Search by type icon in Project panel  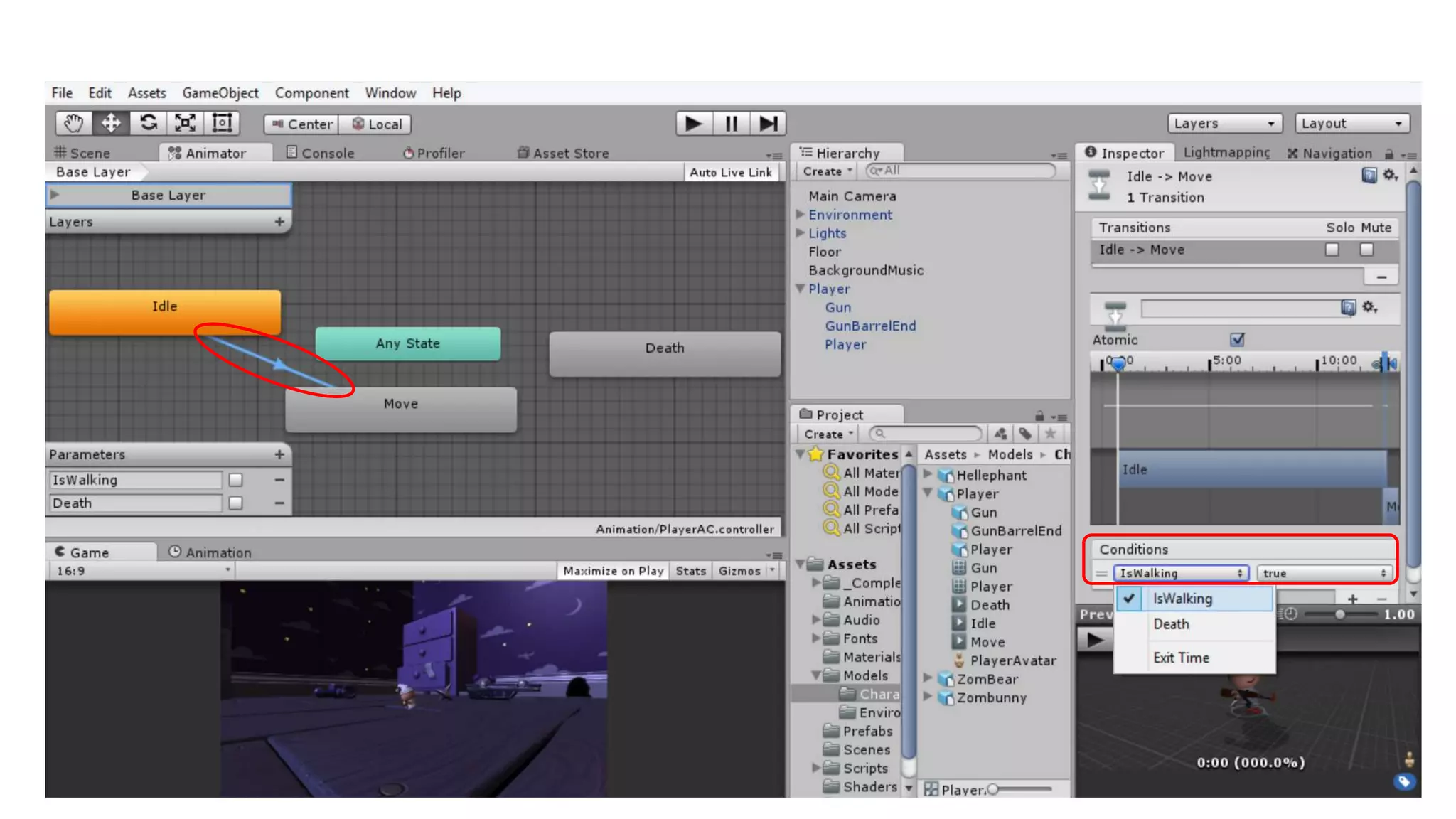click(x=1000, y=434)
